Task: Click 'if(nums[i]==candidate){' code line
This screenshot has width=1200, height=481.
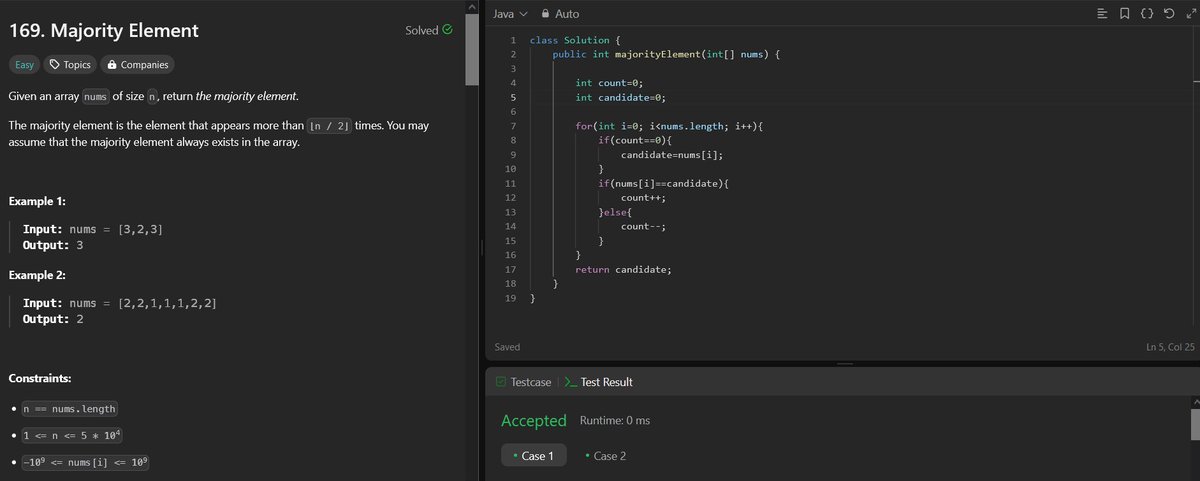Action: pyautogui.click(x=663, y=184)
